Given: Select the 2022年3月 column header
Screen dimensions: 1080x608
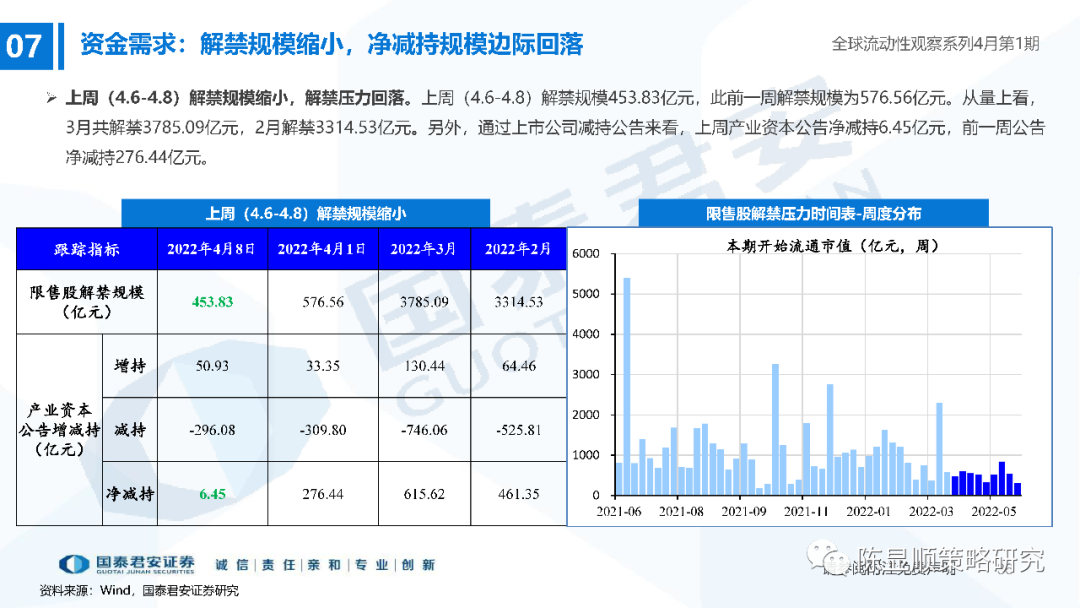Looking at the screenshot, I should pos(424,249).
